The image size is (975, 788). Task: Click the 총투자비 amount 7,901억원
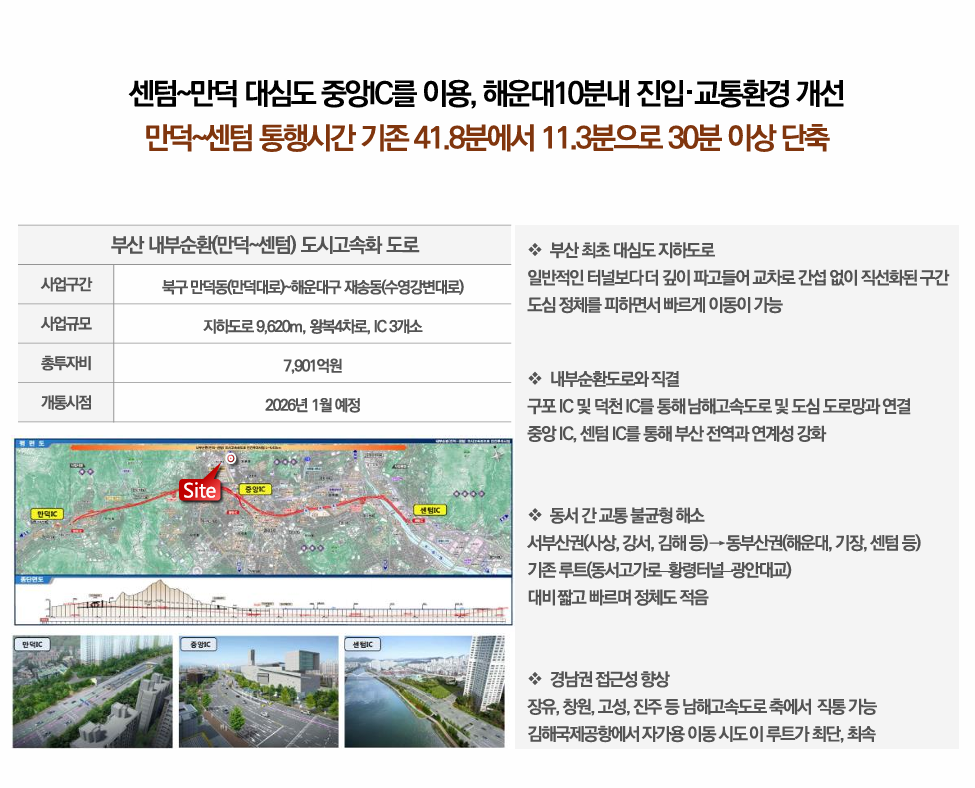tap(312, 362)
